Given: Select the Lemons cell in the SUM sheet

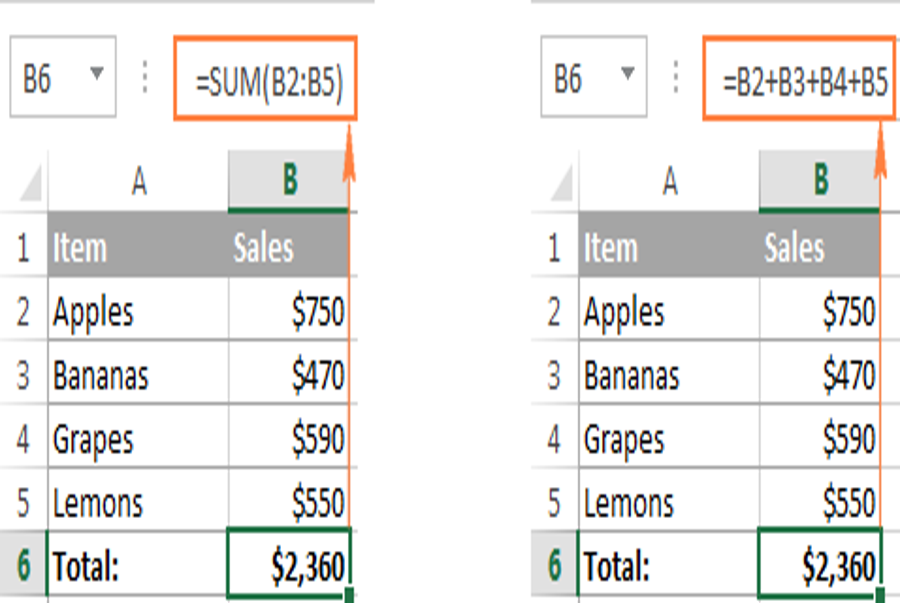Looking at the screenshot, I should pyautogui.click(x=137, y=502).
